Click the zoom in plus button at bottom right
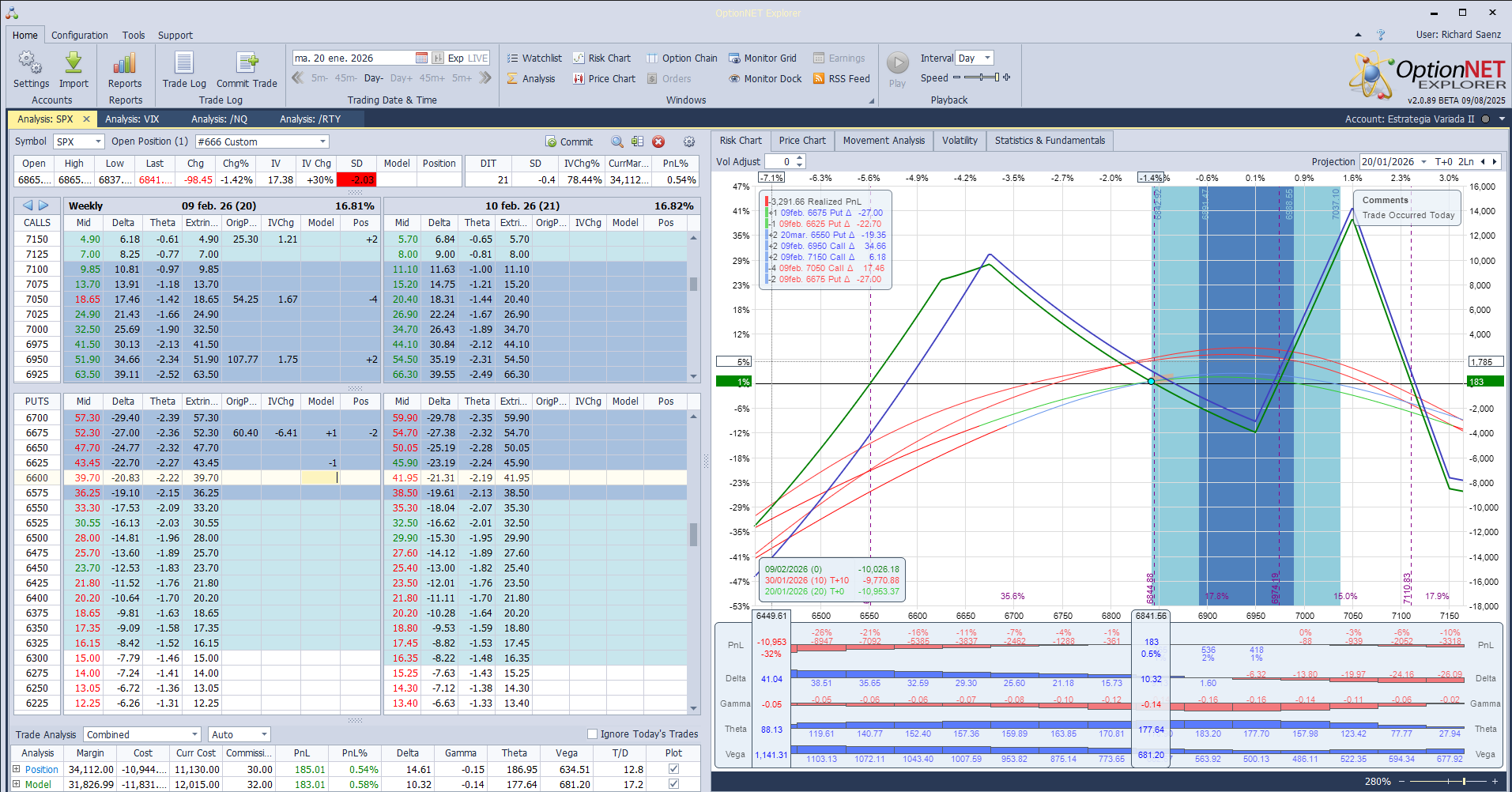This screenshot has height=792, width=1512. pyautogui.click(x=1495, y=781)
